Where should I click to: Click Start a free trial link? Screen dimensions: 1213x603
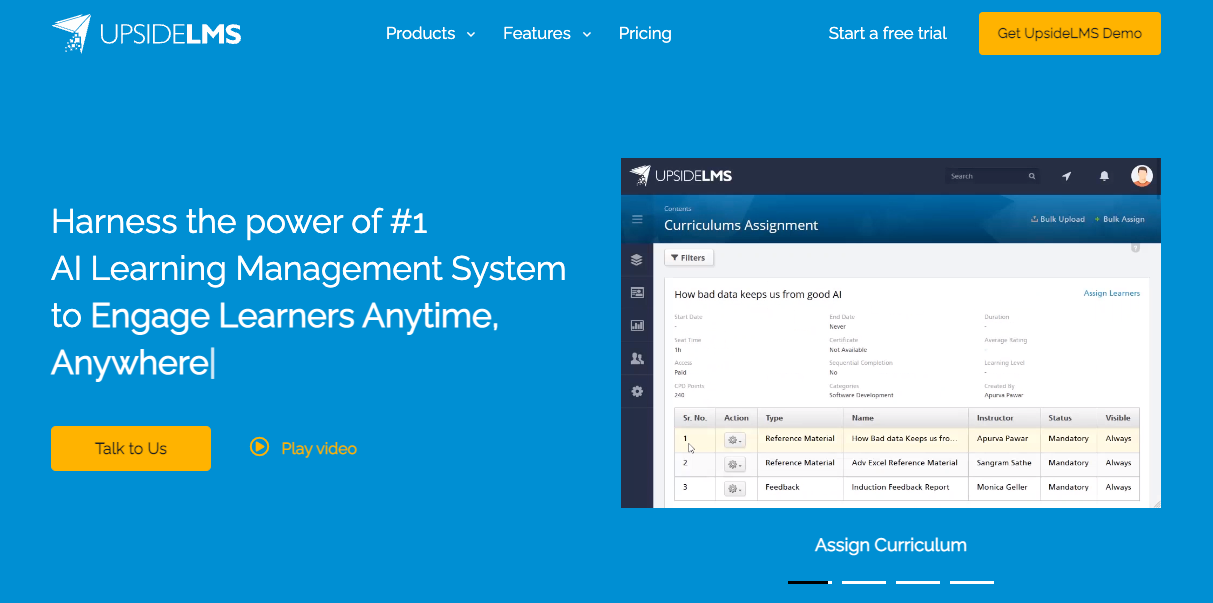click(x=888, y=33)
